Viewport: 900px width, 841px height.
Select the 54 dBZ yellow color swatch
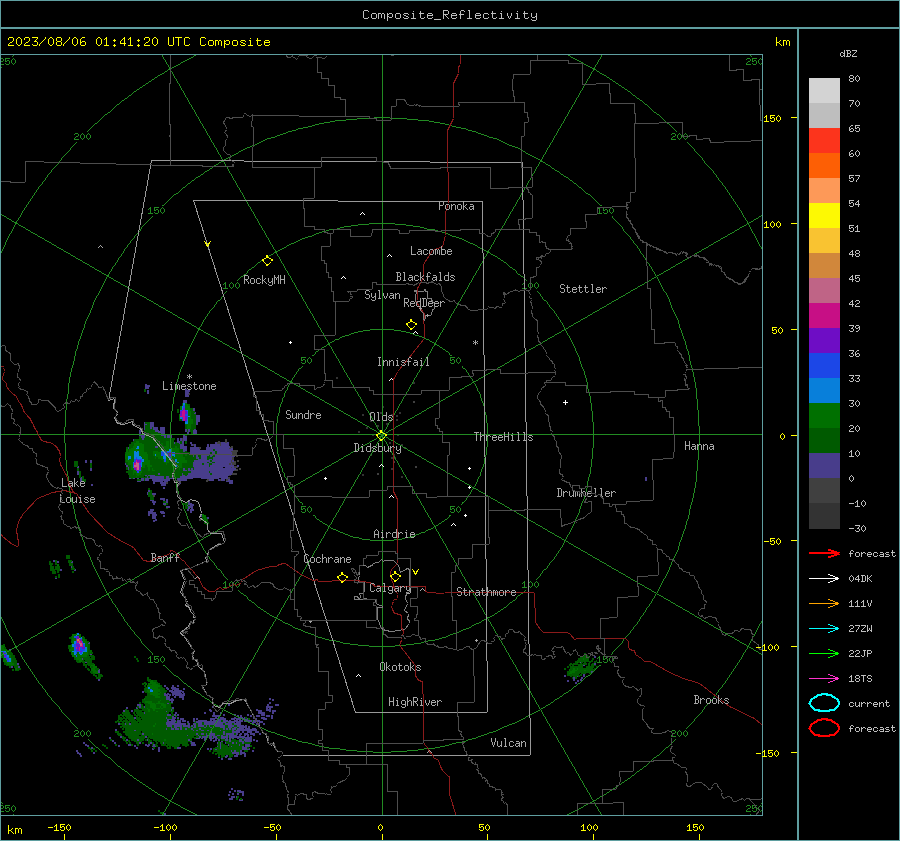(824, 215)
